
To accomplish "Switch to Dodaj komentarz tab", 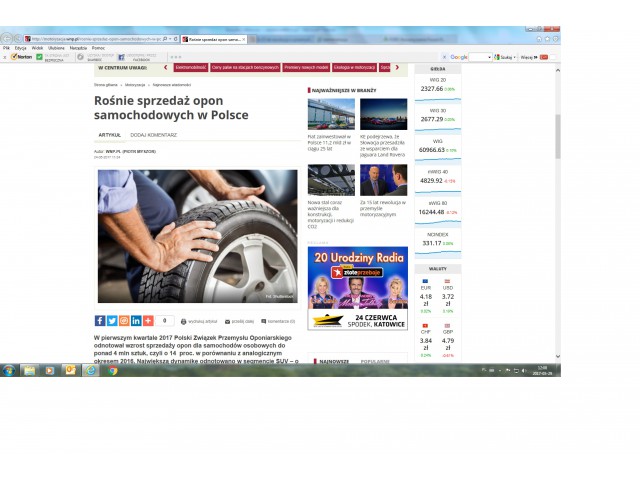I will tap(153, 134).
